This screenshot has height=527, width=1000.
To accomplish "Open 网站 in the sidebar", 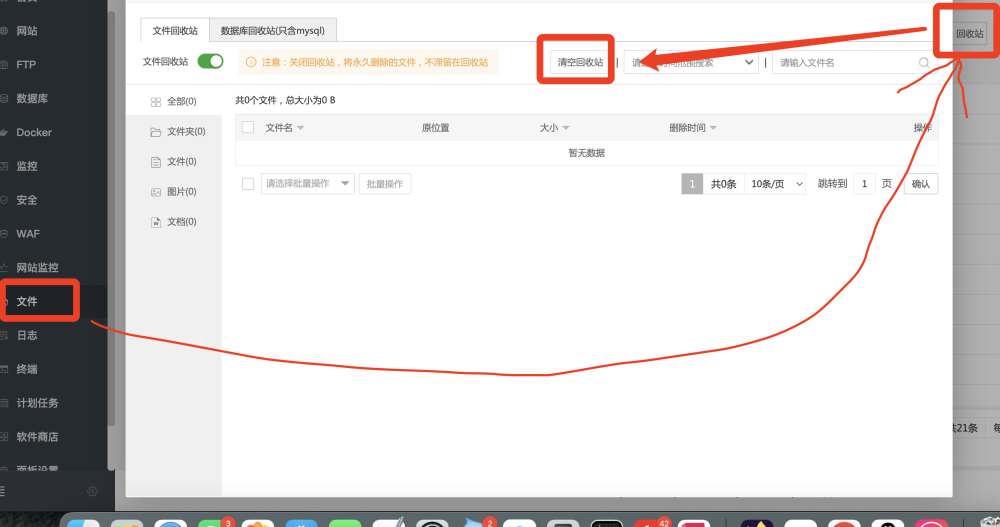I will click(27, 31).
